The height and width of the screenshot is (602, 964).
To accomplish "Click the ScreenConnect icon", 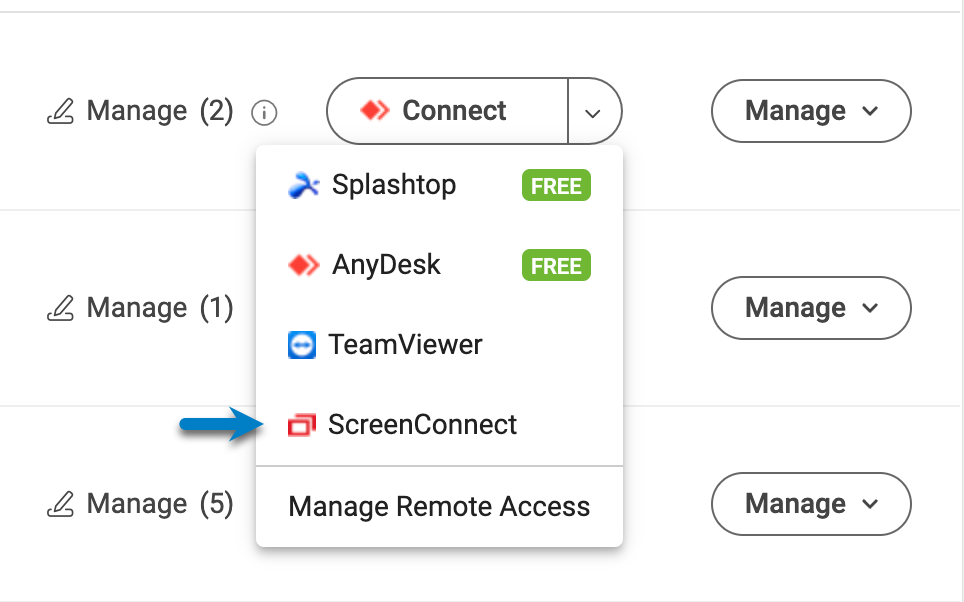I will click(301, 424).
